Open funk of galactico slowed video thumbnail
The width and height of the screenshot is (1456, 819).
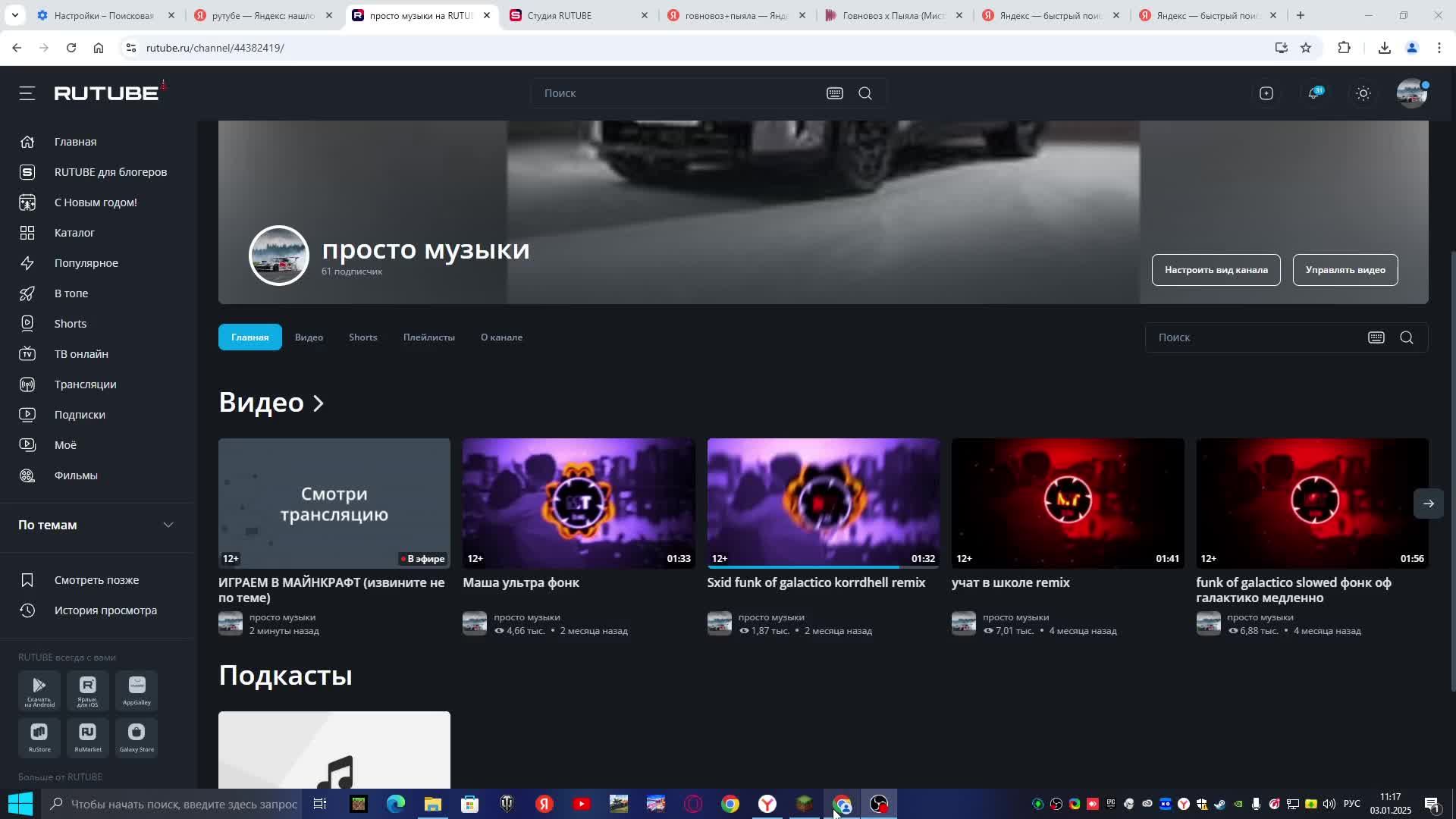pos(1312,504)
